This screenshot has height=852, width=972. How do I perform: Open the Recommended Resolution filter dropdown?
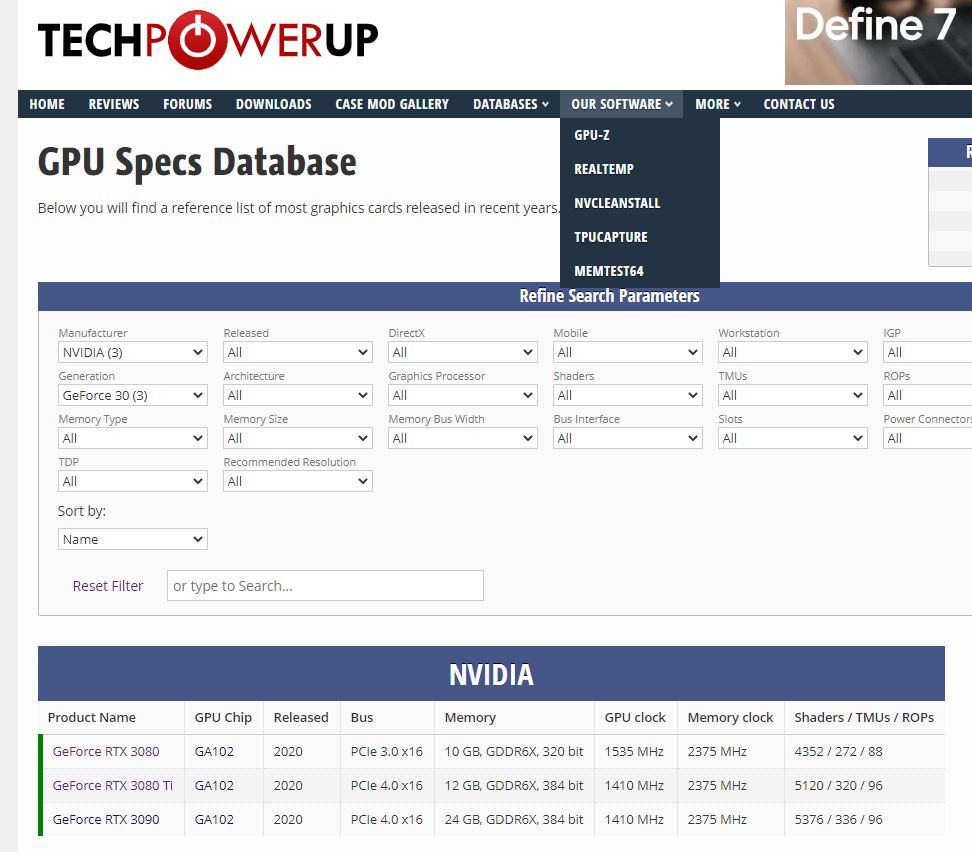[x=298, y=481]
